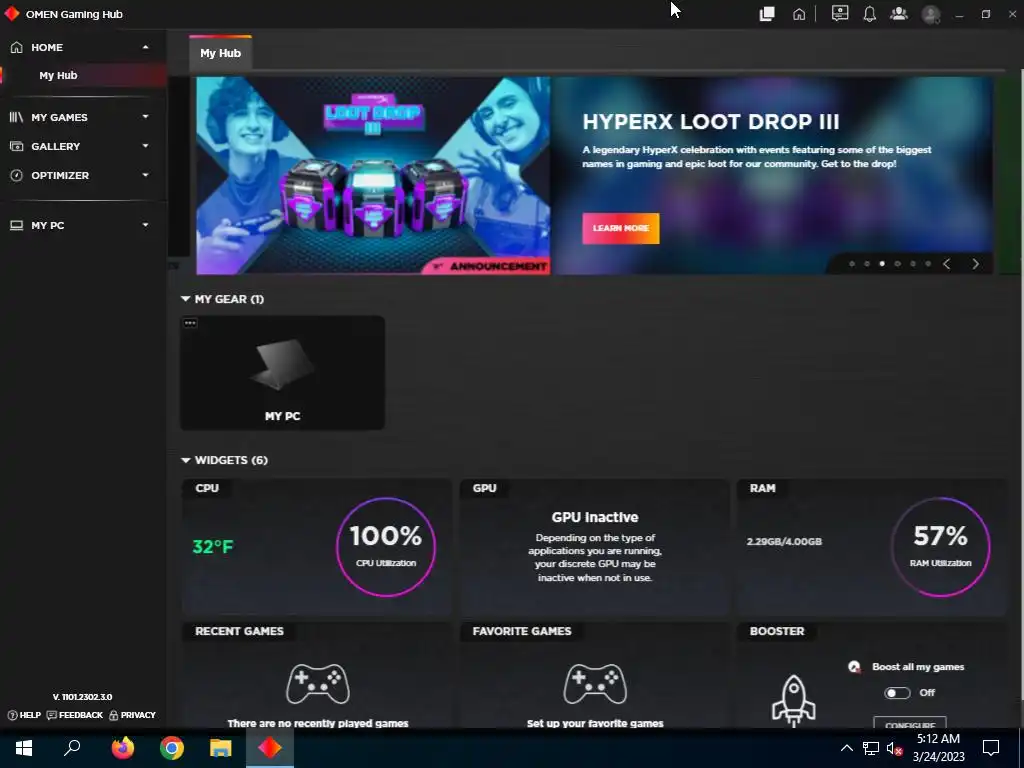Expand the OPTIMIZER dropdown arrow
This screenshot has height=768, width=1024.
point(145,175)
